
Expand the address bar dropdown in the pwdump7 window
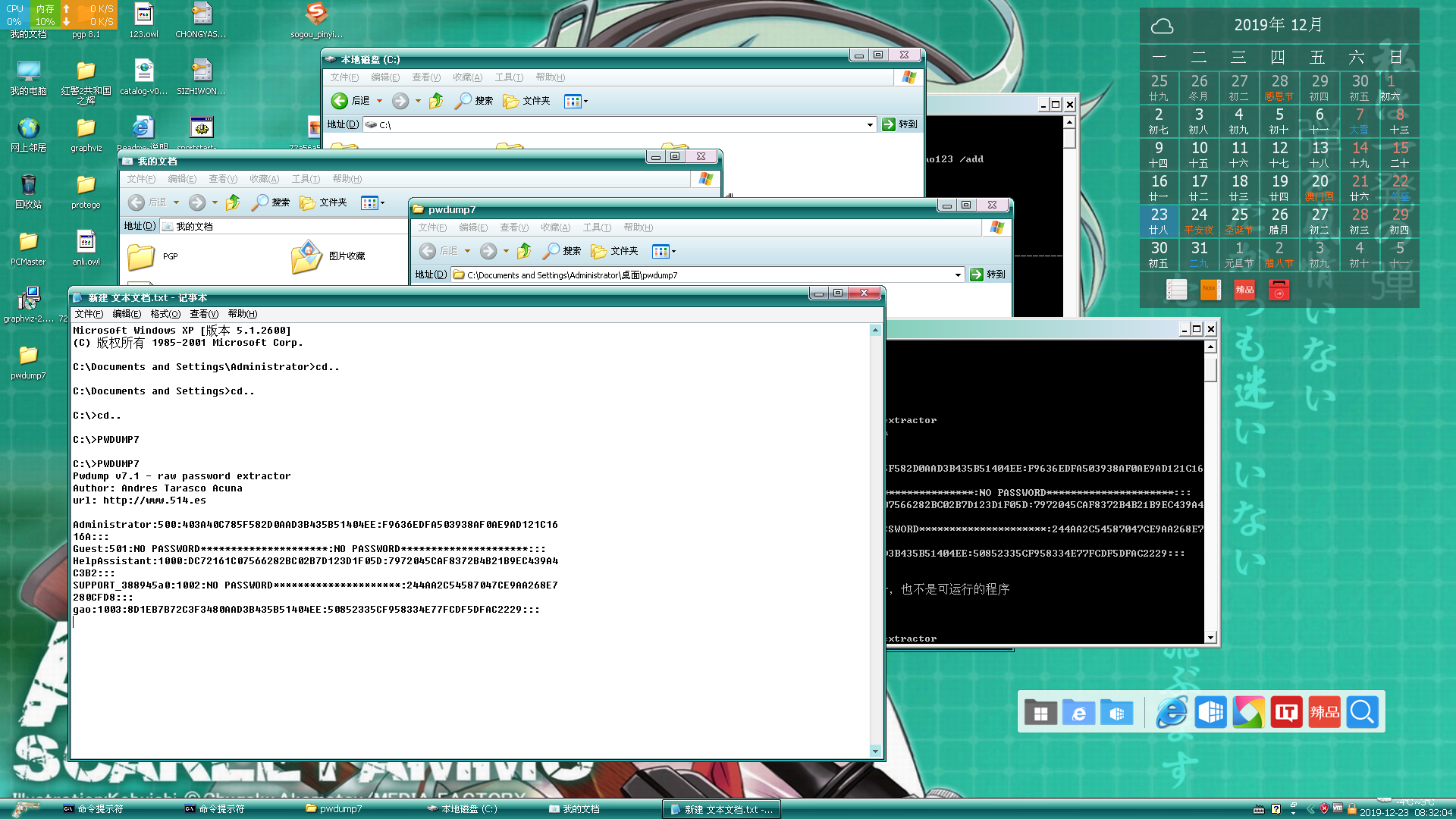[x=958, y=275]
